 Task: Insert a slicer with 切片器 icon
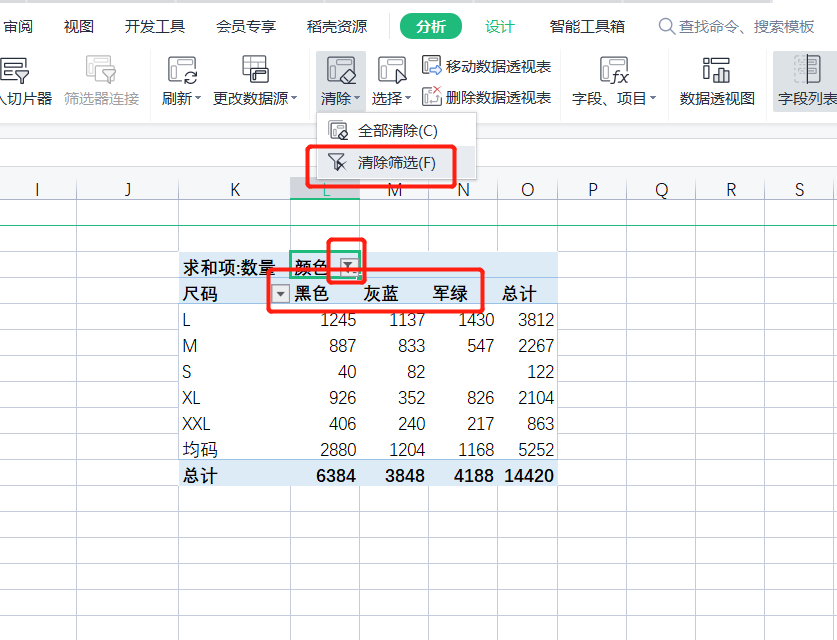(x=14, y=69)
